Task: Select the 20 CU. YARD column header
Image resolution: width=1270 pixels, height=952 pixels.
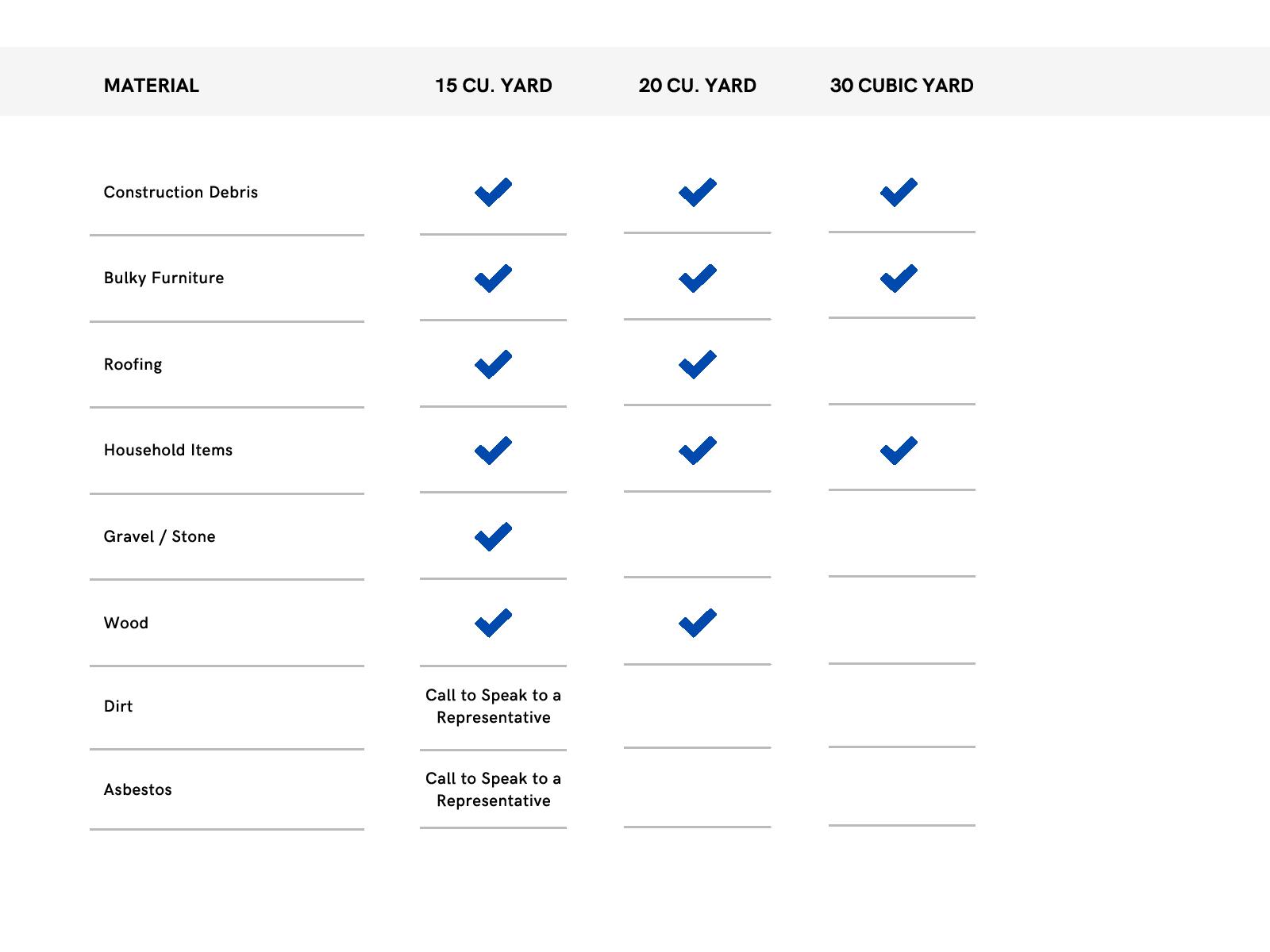Action: [698, 86]
